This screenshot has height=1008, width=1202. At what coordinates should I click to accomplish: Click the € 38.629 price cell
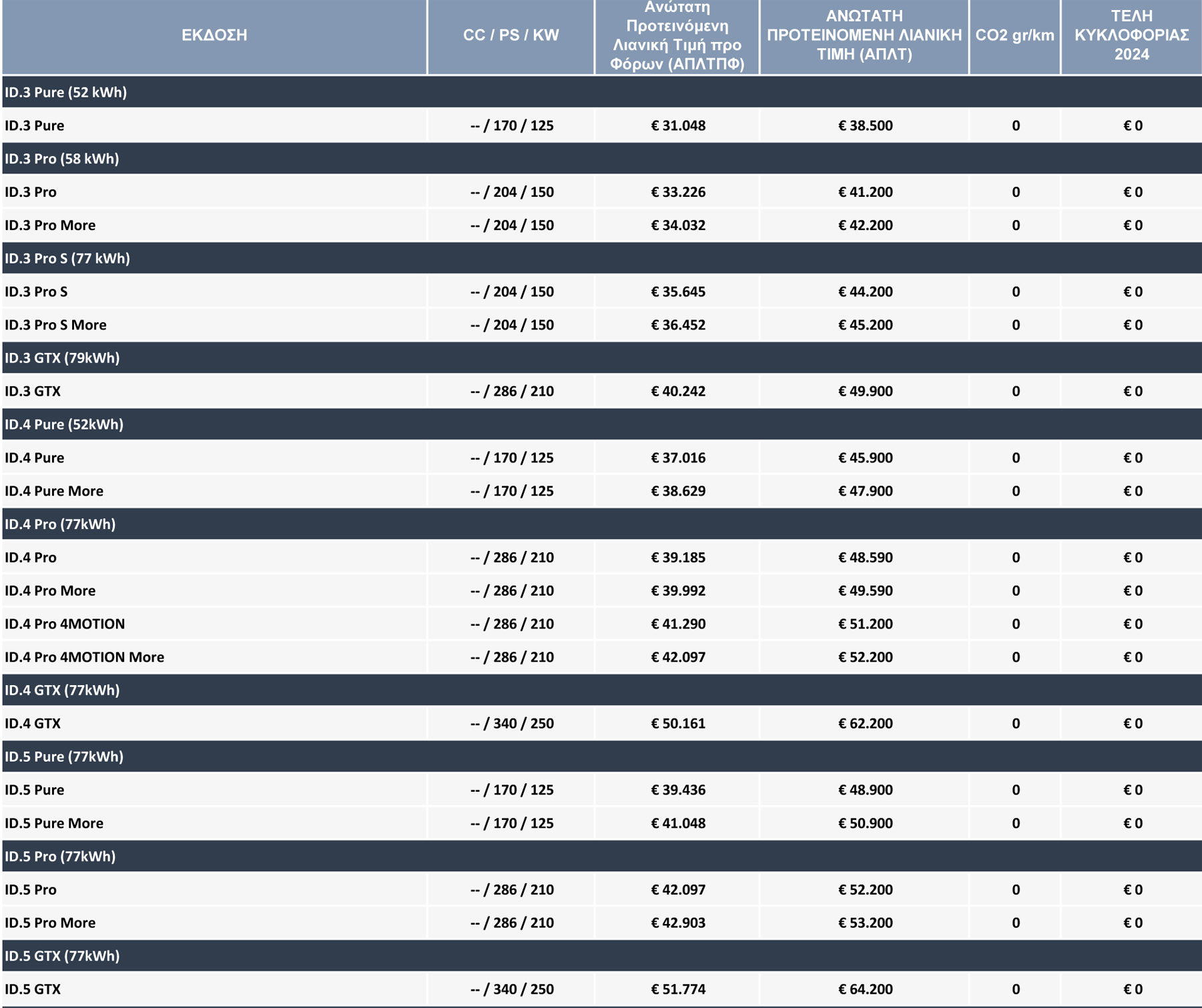678,491
